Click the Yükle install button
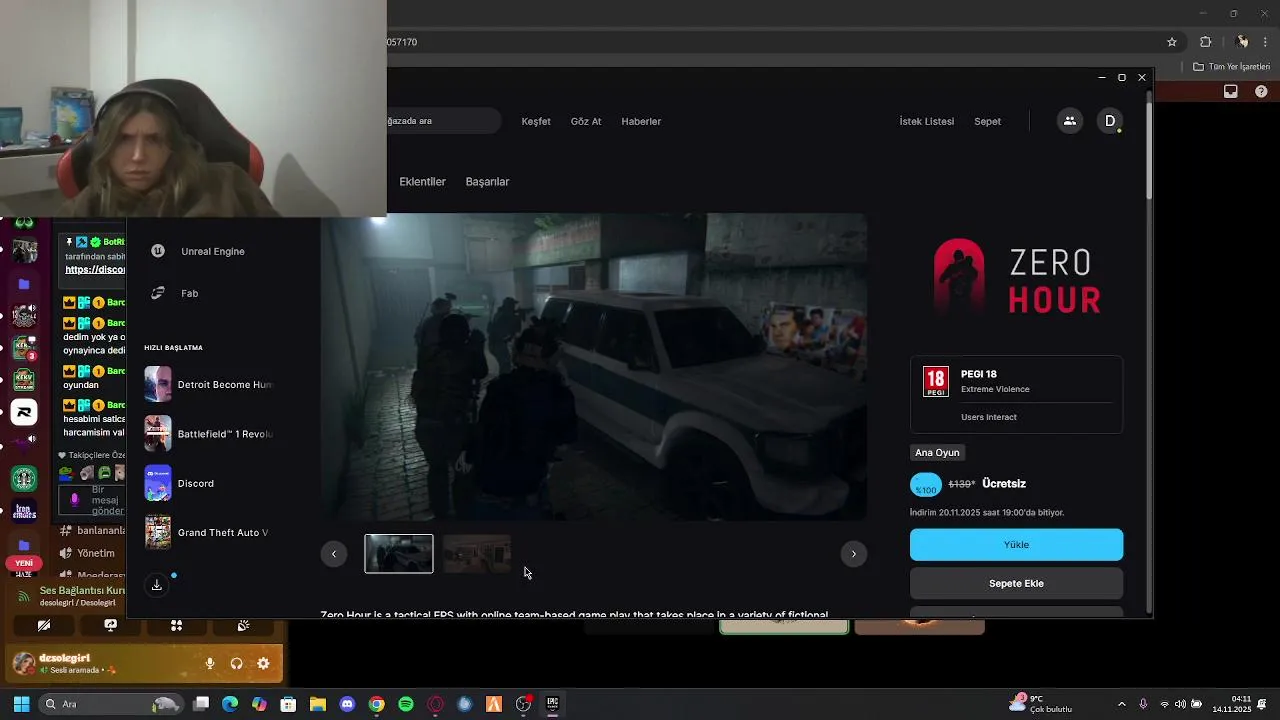 [1016, 545]
